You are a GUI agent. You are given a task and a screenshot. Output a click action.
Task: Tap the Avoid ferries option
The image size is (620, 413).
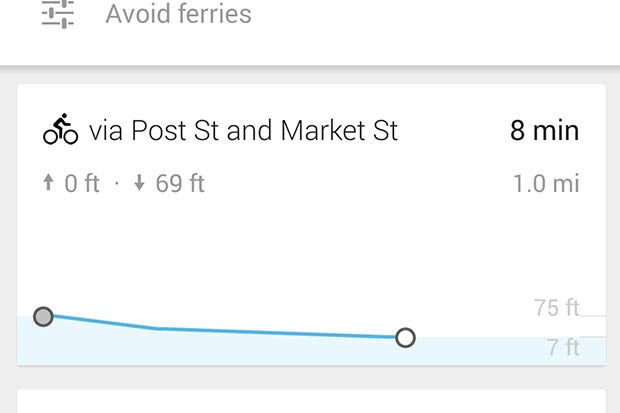coord(178,14)
